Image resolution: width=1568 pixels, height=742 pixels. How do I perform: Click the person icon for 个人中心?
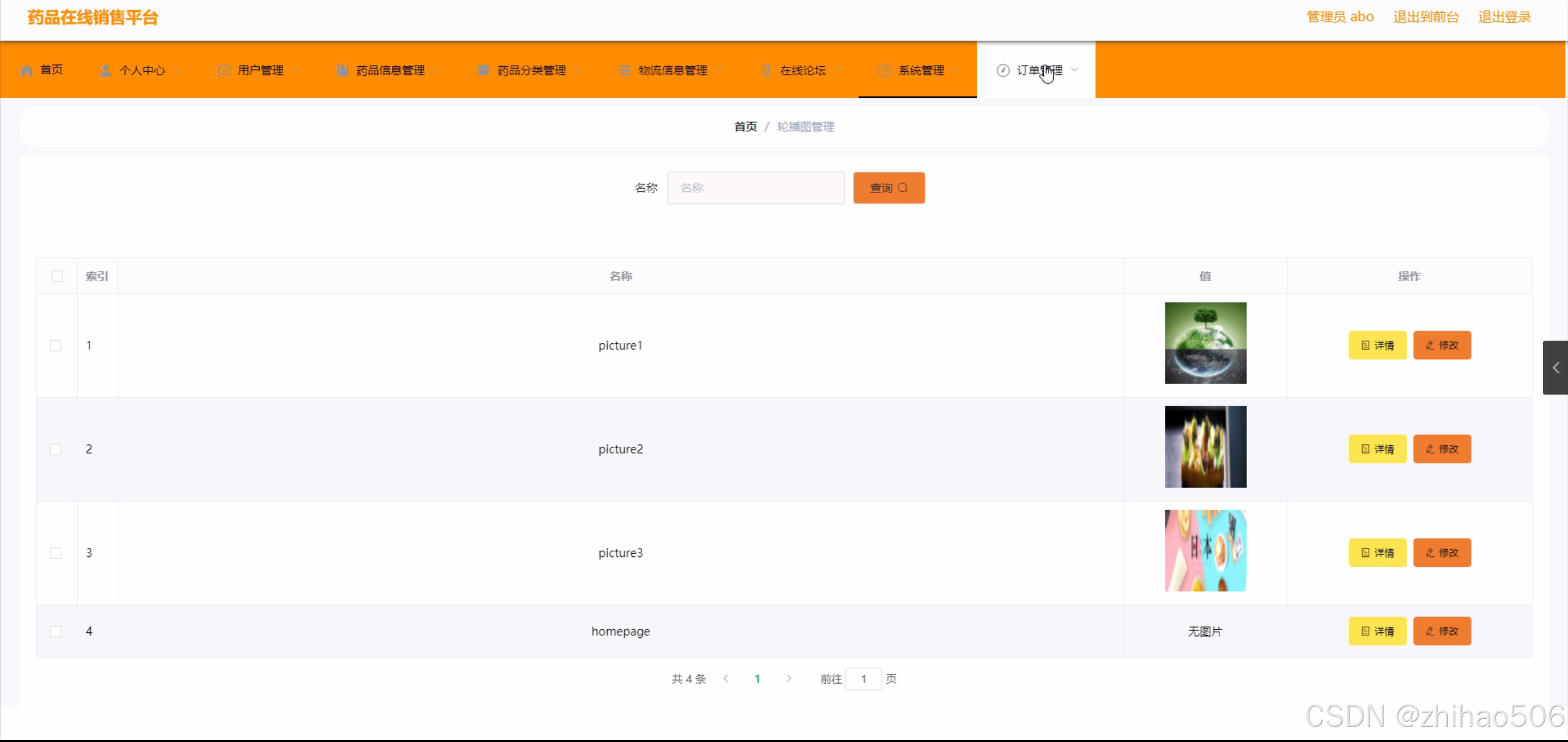[105, 70]
